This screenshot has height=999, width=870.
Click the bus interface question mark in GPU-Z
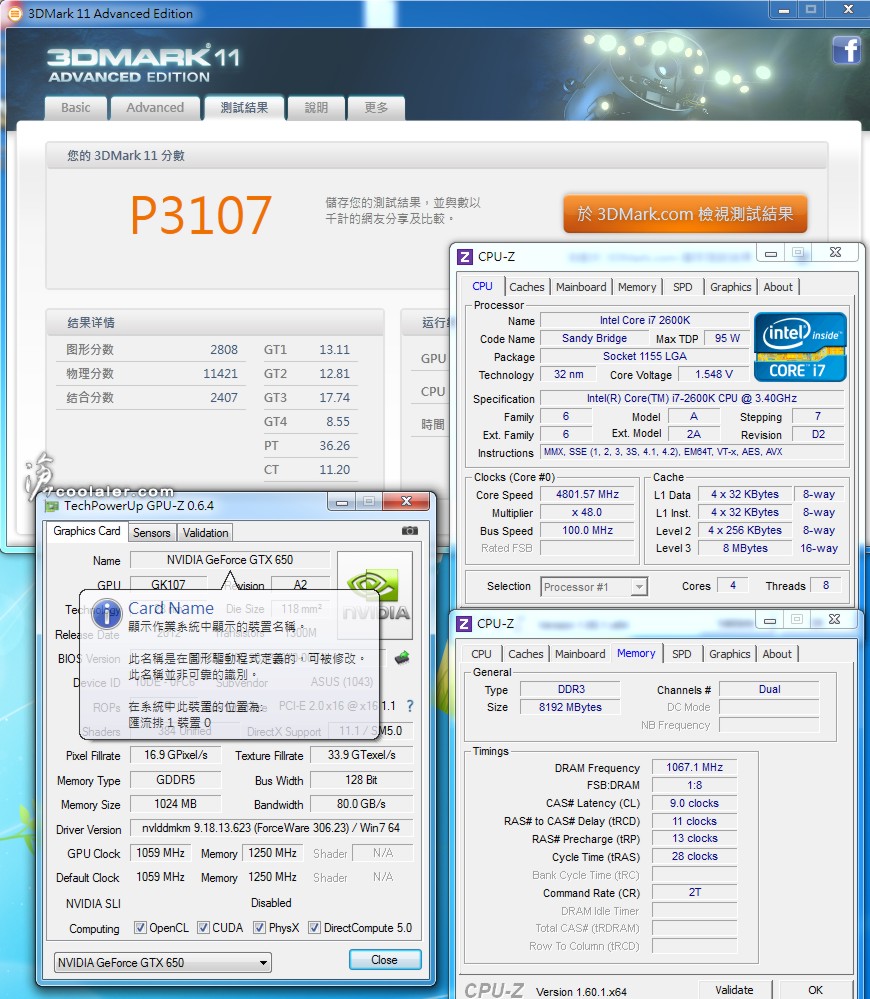pos(410,706)
